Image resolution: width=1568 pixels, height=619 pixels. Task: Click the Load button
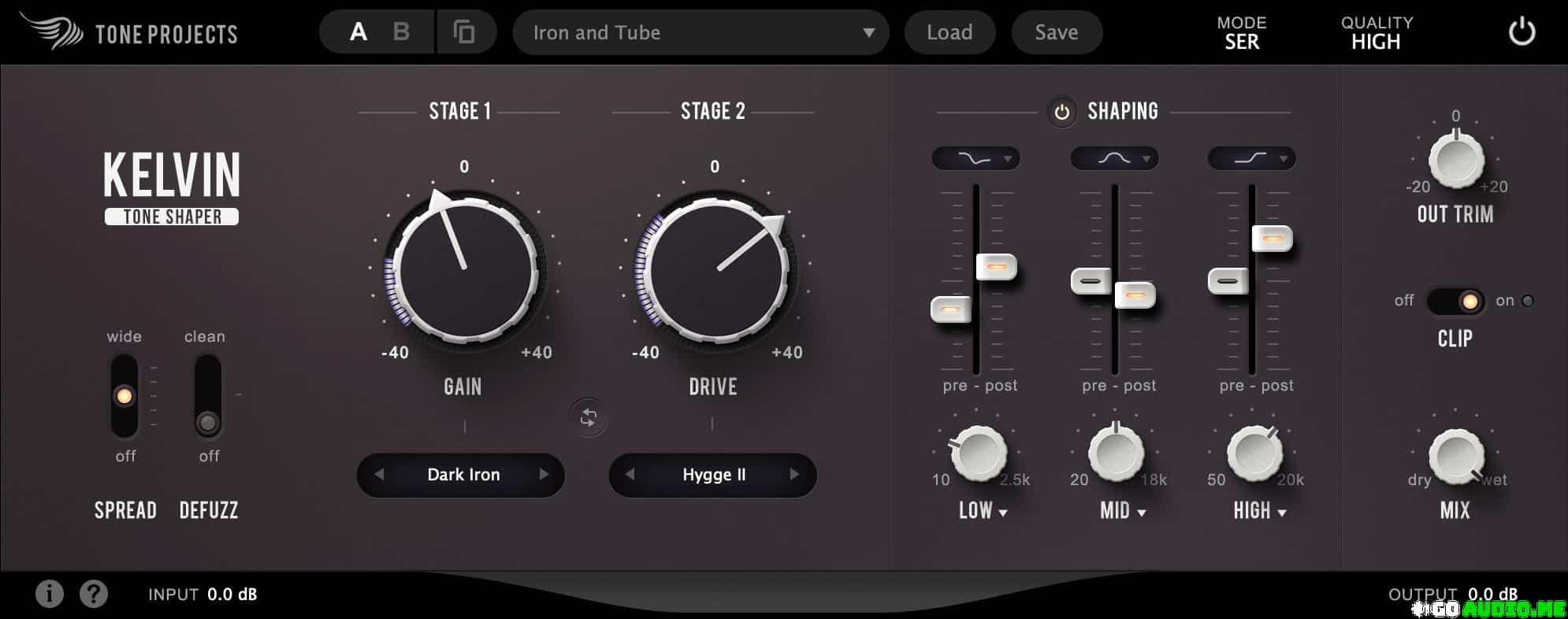[949, 32]
